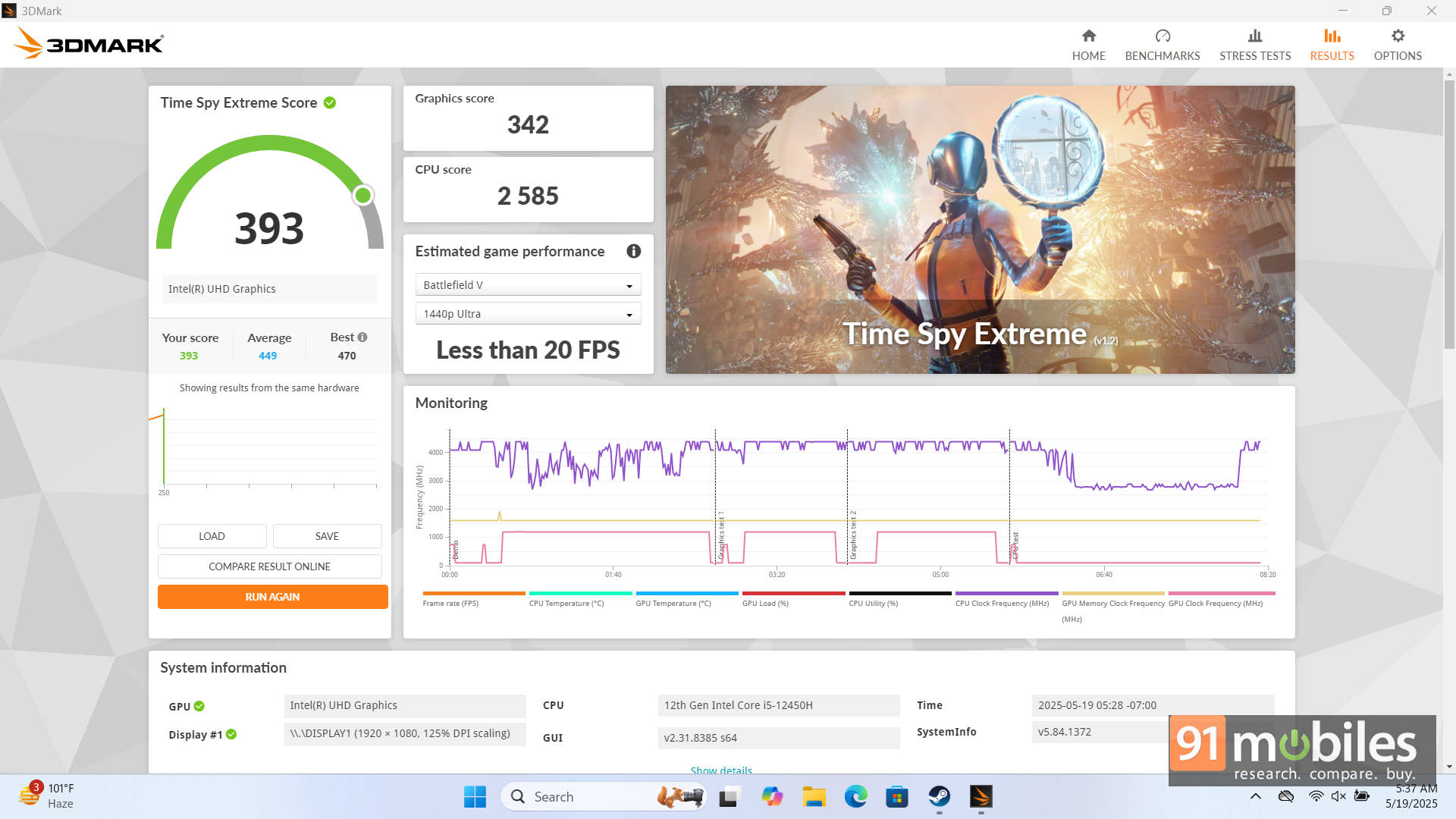This screenshot has width=1456, height=819.
Task: Click the Windows taskbar Search box
Action: [604, 796]
